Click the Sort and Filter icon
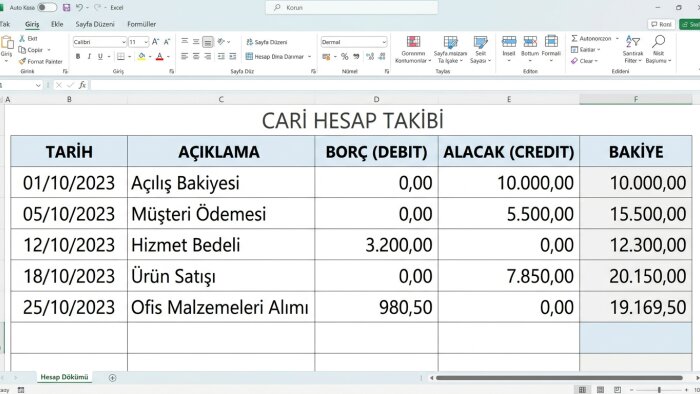This screenshot has height=394, width=700. pyautogui.click(x=633, y=42)
